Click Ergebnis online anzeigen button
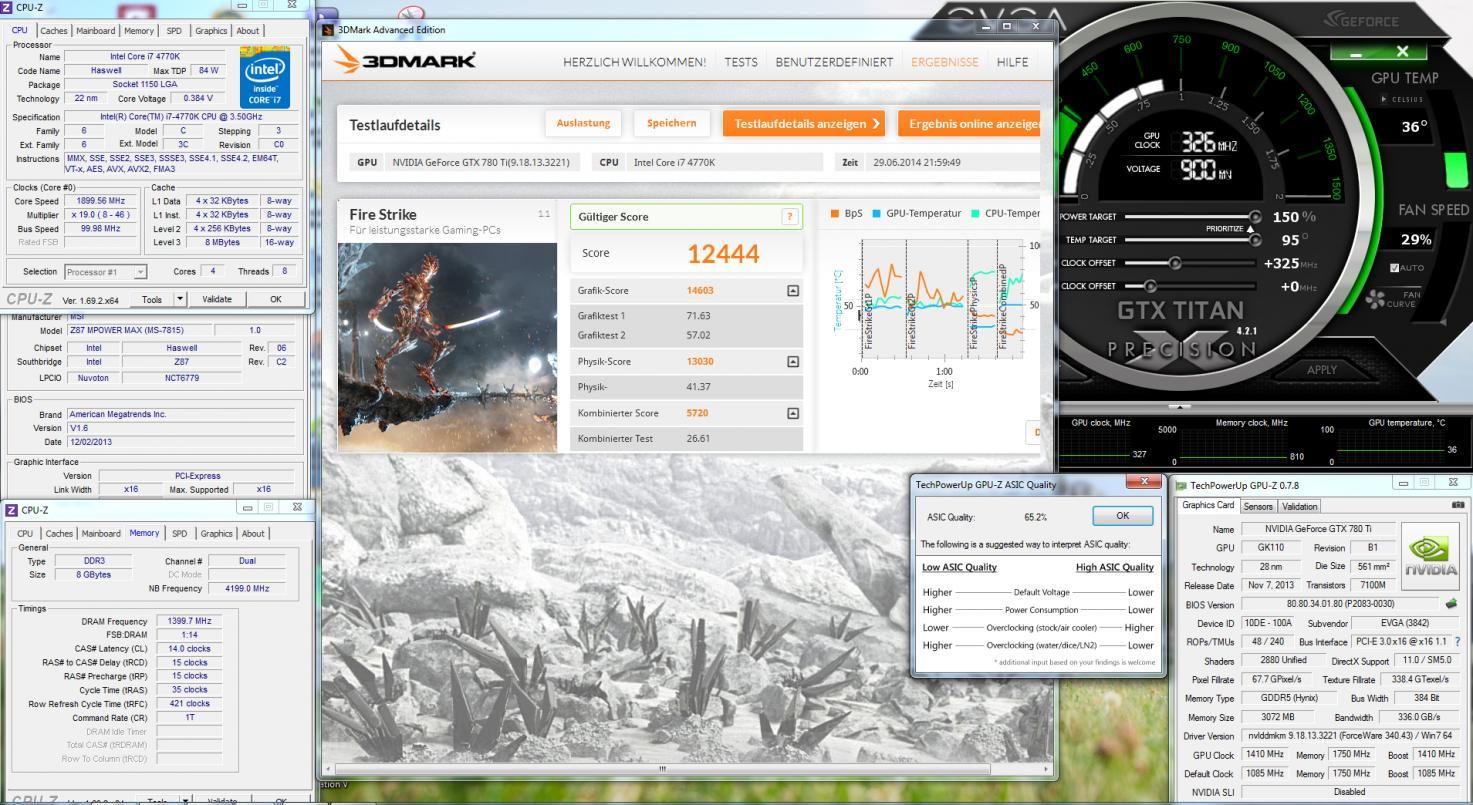 [x=969, y=124]
